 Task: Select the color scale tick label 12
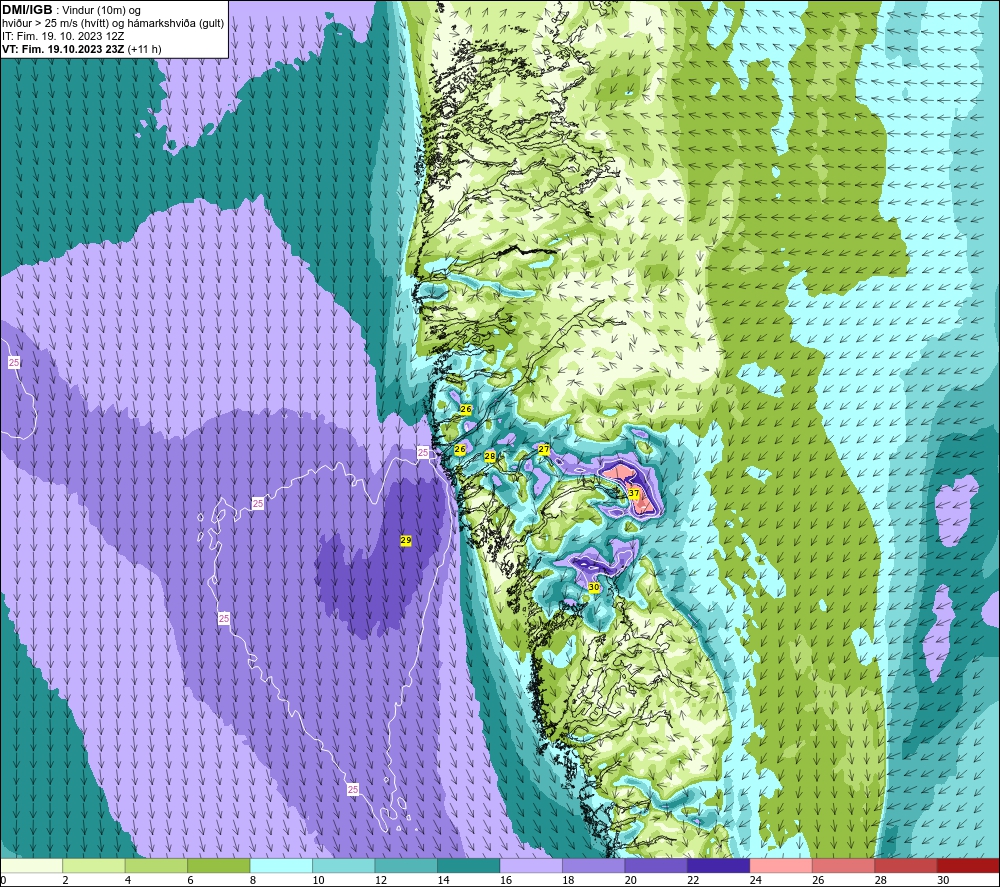tap(381, 880)
